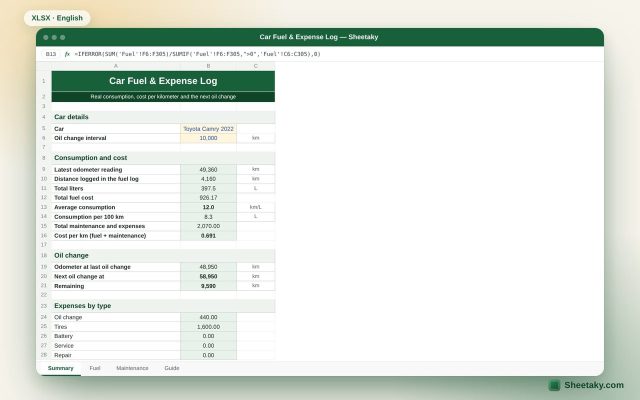The height and width of the screenshot is (400, 640).
Task: Select the Remaining value 9,590
Action: (x=208, y=286)
